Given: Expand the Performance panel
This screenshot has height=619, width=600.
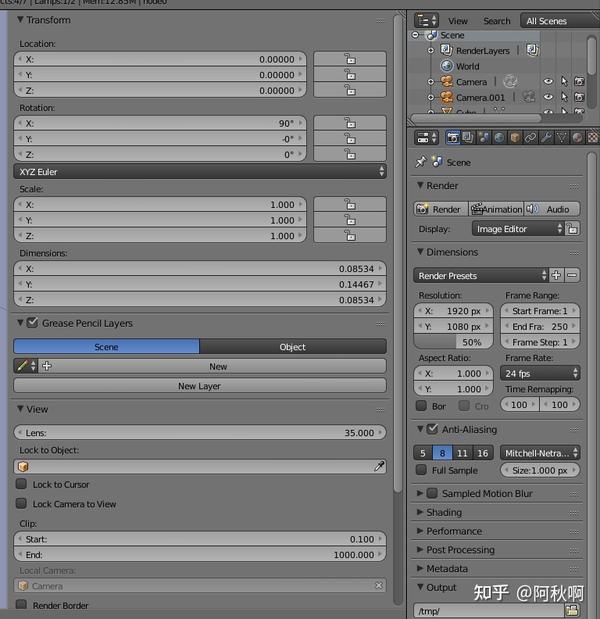Looking at the screenshot, I should (454, 531).
